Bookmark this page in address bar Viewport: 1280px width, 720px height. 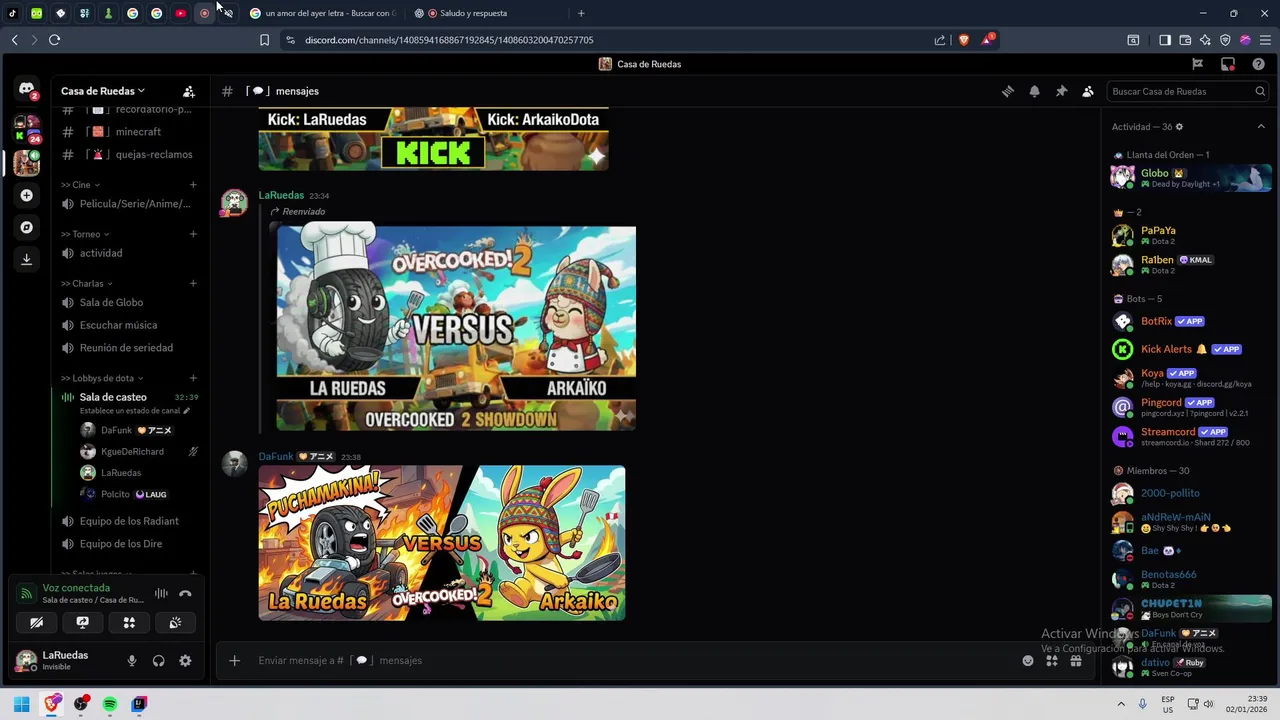click(x=264, y=40)
